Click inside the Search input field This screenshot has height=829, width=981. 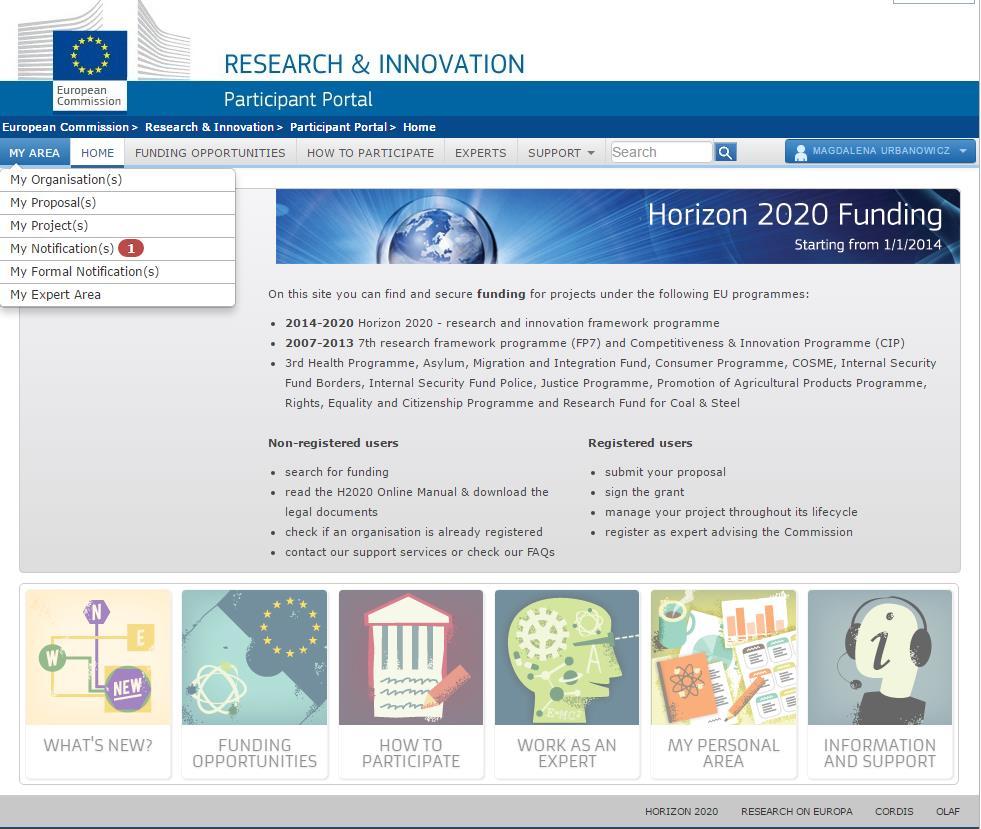tap(661, 152)
